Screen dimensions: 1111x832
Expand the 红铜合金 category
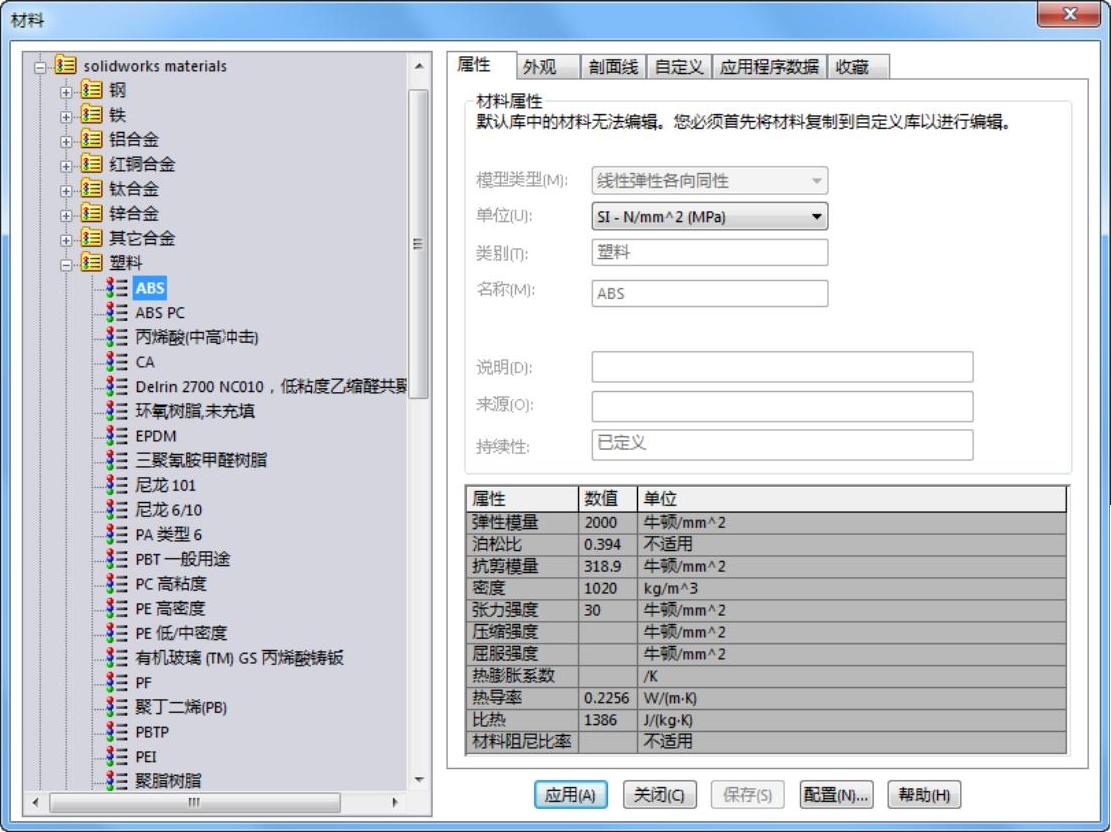click(66, 167)
